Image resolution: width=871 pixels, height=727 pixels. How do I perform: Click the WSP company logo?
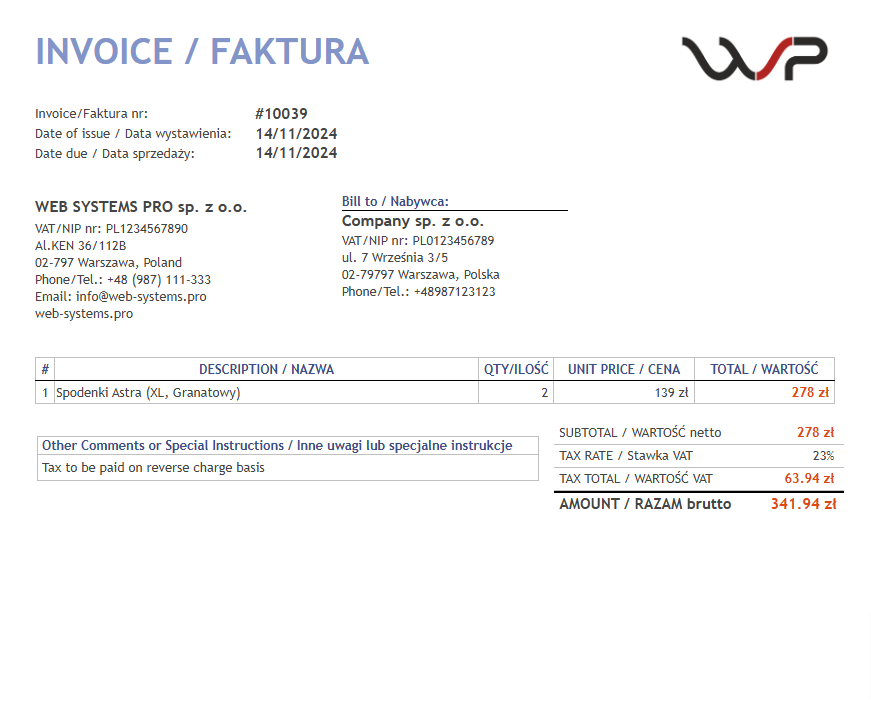point(754,58)
